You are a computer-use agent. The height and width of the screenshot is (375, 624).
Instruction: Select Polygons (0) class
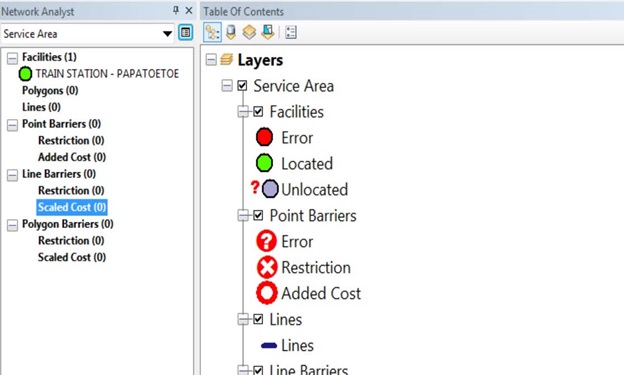[x=50, y=90]
